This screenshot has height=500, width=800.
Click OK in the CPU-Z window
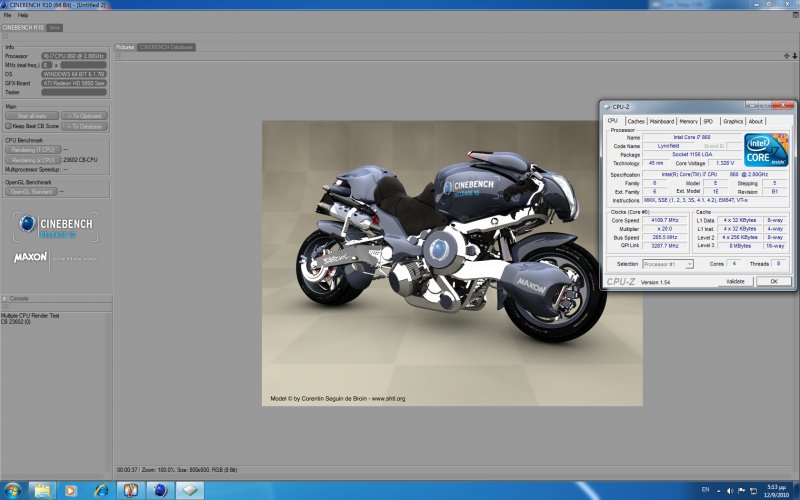(x=773, y=282)
